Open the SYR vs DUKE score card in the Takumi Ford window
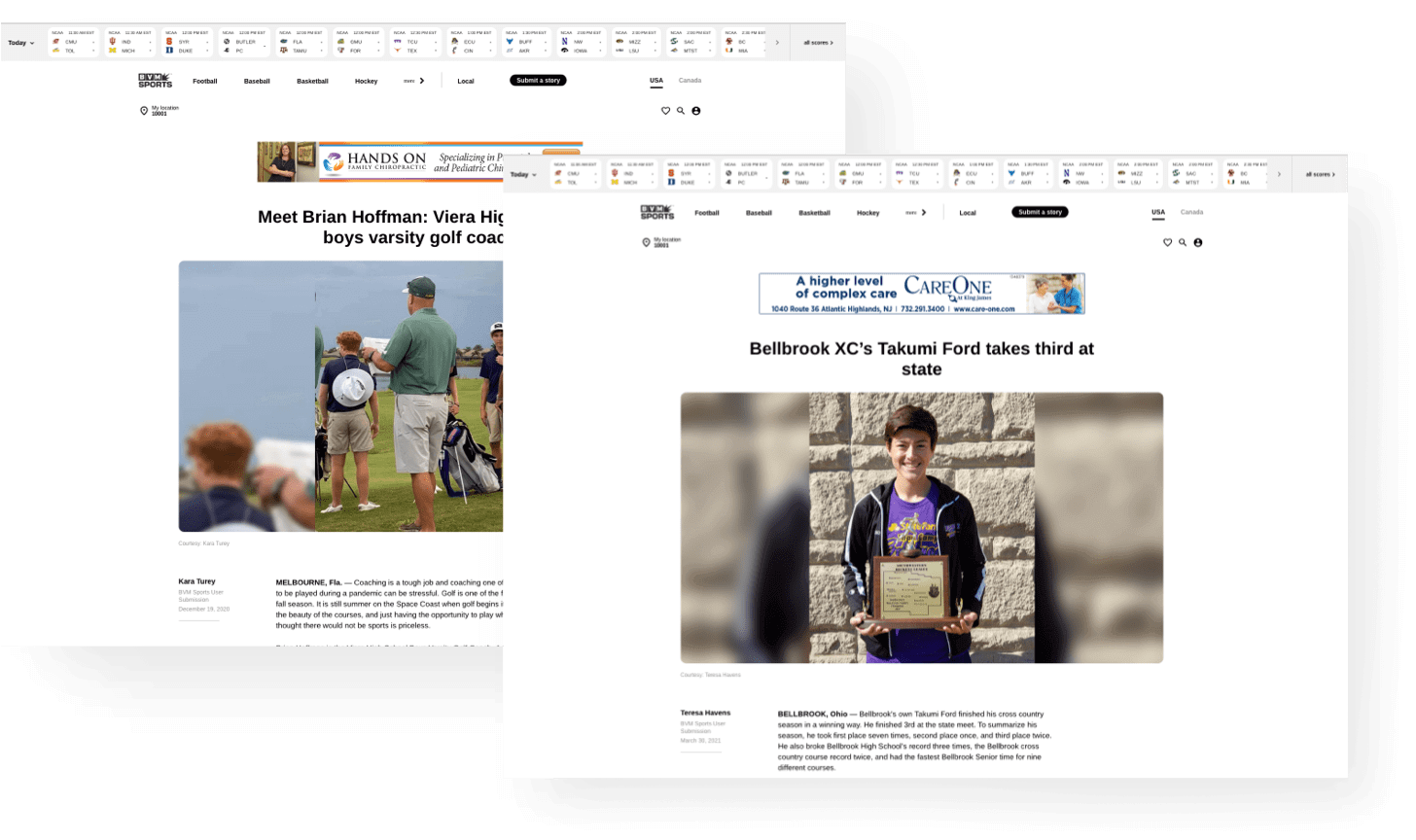Screen dimensions: 1416x840 click(690, 174)
